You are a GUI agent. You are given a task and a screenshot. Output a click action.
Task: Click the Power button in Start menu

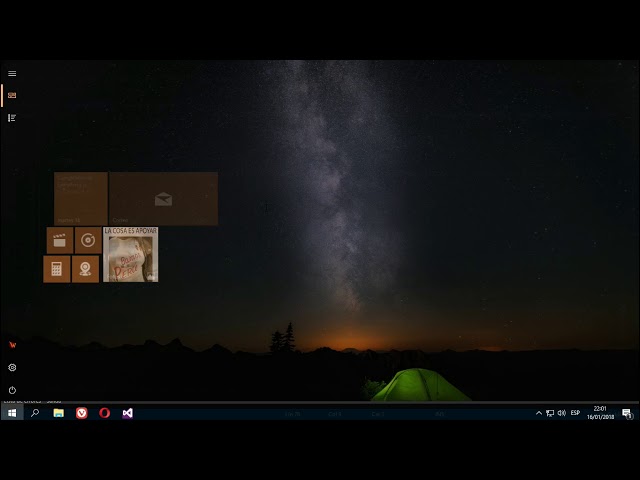click(x=12, y=390)
